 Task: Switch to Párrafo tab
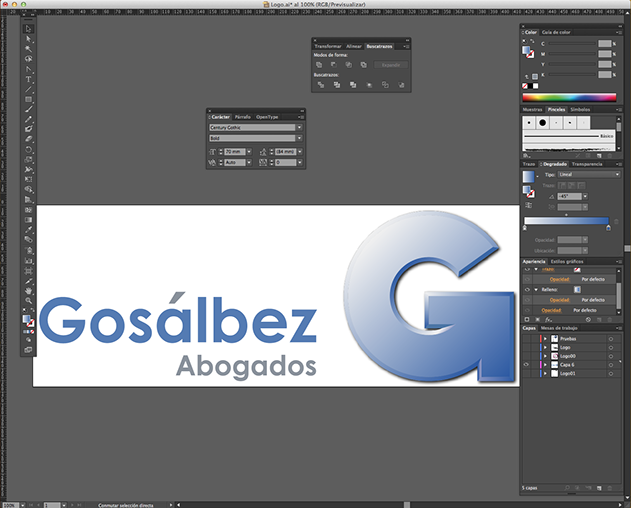tap(243, 117)
